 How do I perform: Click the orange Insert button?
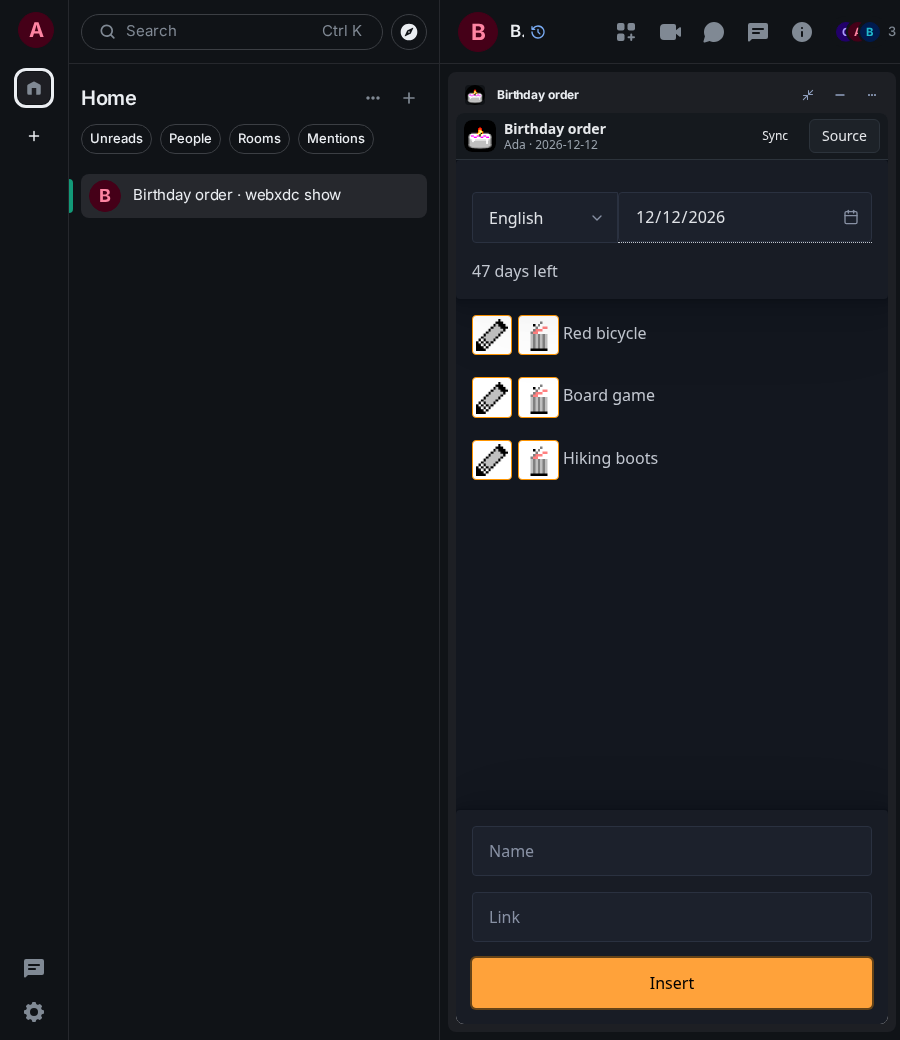pos(672,983)
